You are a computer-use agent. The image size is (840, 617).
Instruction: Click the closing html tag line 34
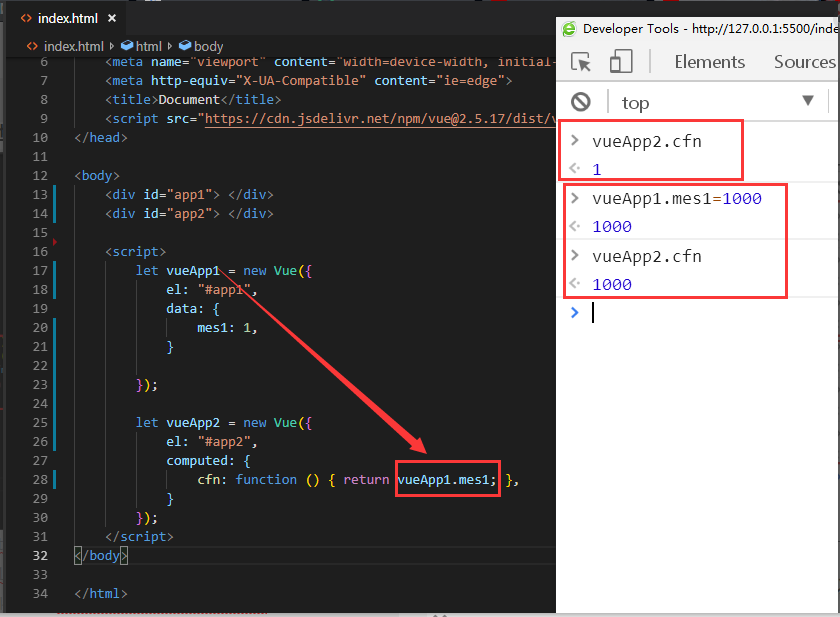coord(101,593)
